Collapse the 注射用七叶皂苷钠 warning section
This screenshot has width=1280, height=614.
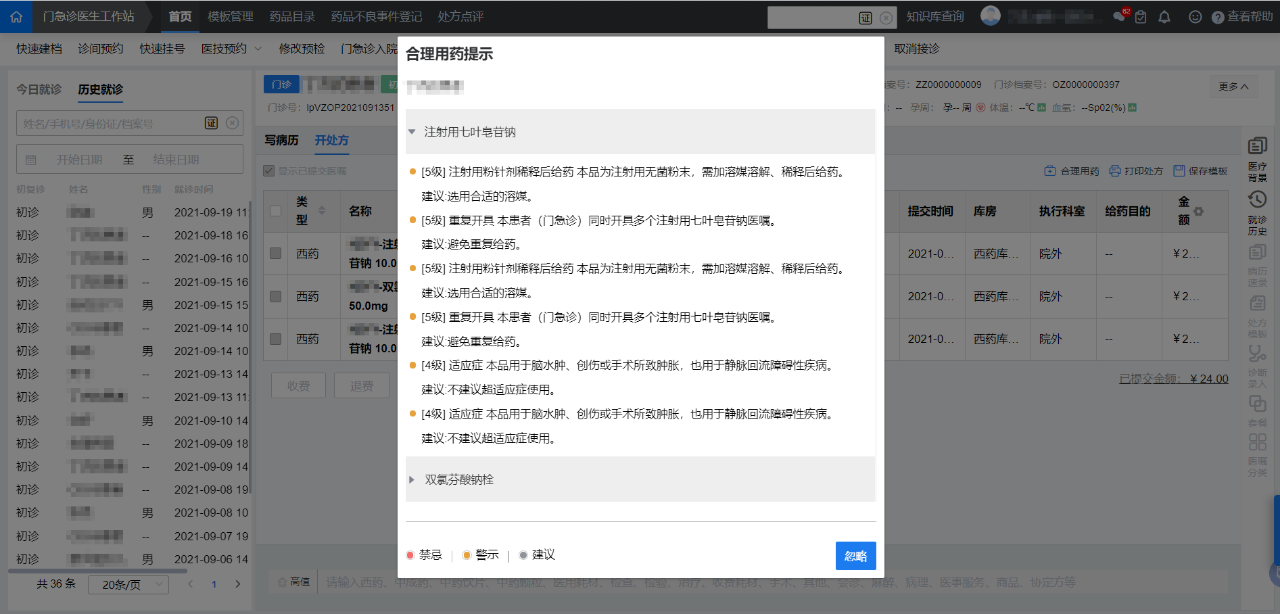pyautogui.click(x=410, y=131)
